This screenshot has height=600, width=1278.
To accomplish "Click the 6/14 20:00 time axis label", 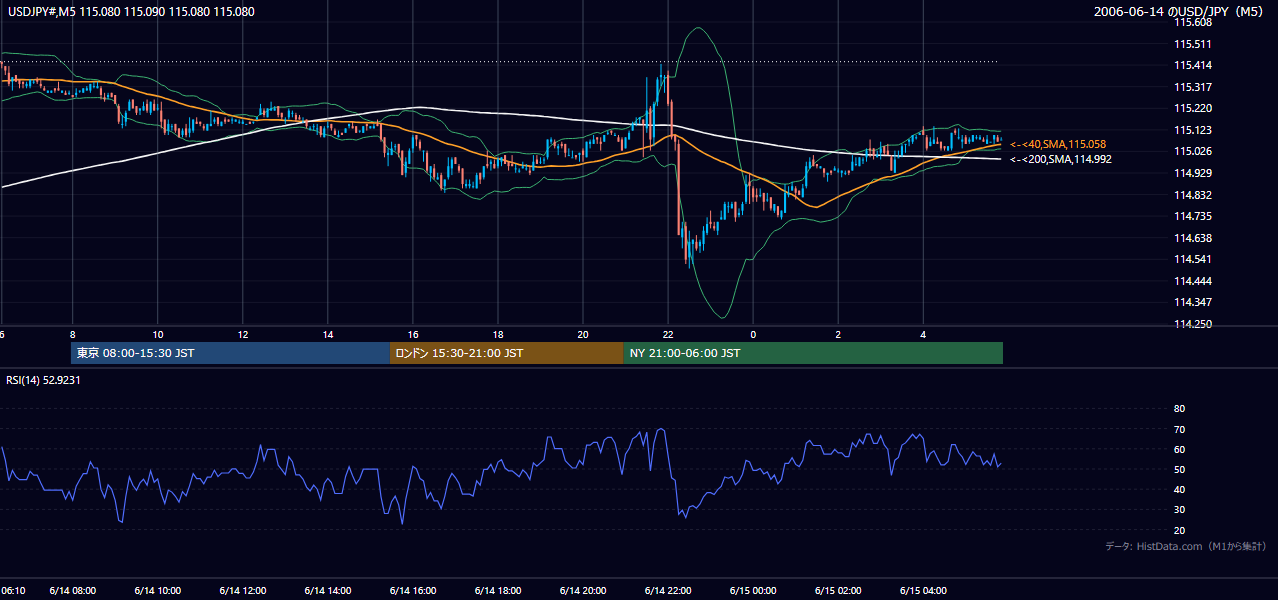I will [x=583, y=591].
